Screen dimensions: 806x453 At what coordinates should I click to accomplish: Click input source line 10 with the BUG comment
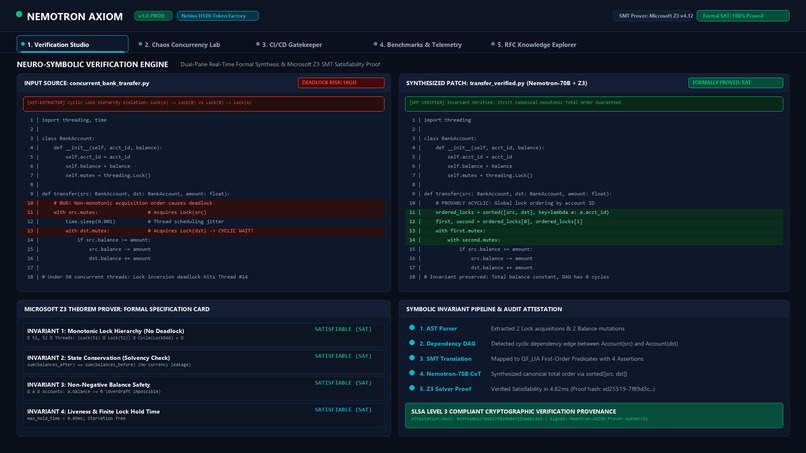point(204,203)
